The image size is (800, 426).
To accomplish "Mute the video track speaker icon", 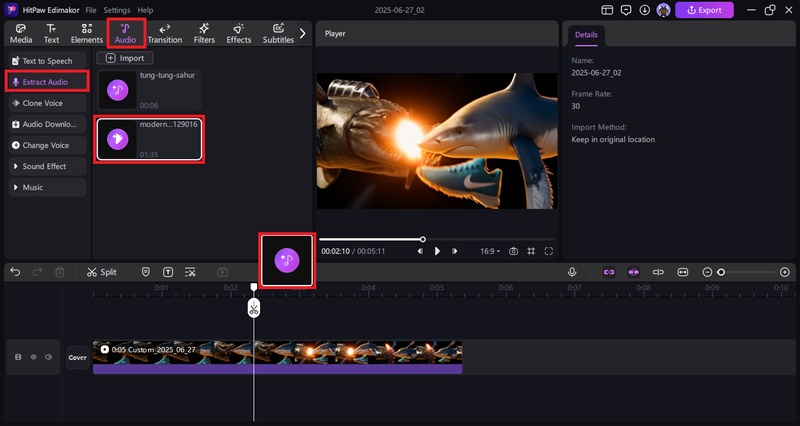I will (48, 357).
